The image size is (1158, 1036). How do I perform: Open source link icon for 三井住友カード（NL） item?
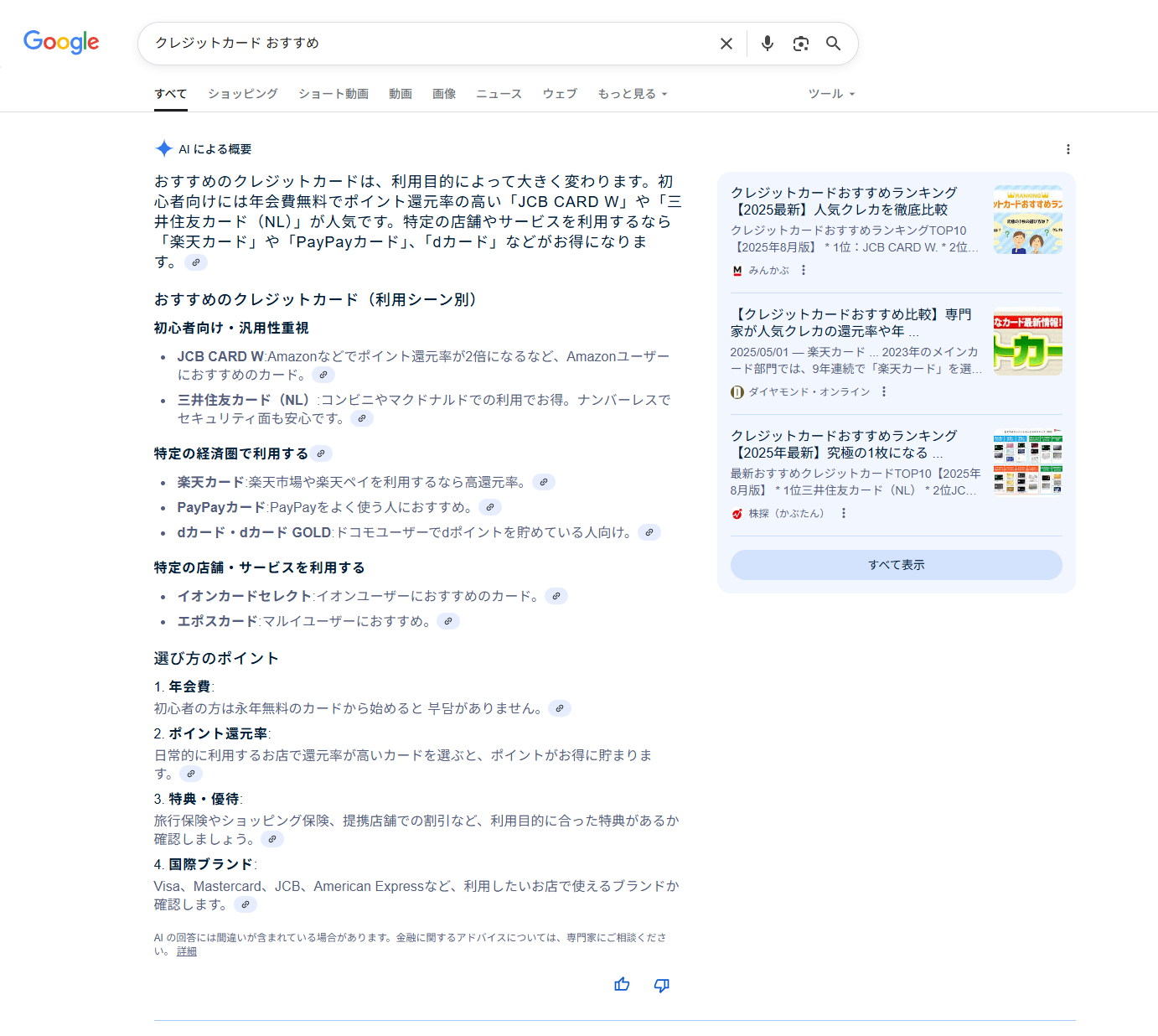(x=362, y=418)
